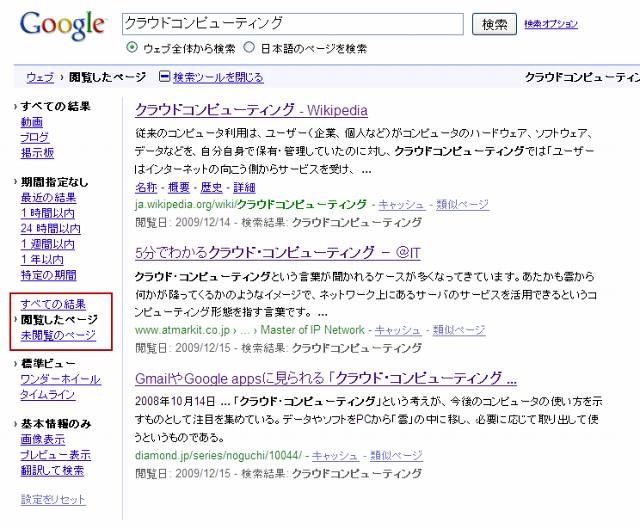Open 類似ページ for the diamond.jp result
The width and height of the screenshot is (640, 529).
[396, 456]
